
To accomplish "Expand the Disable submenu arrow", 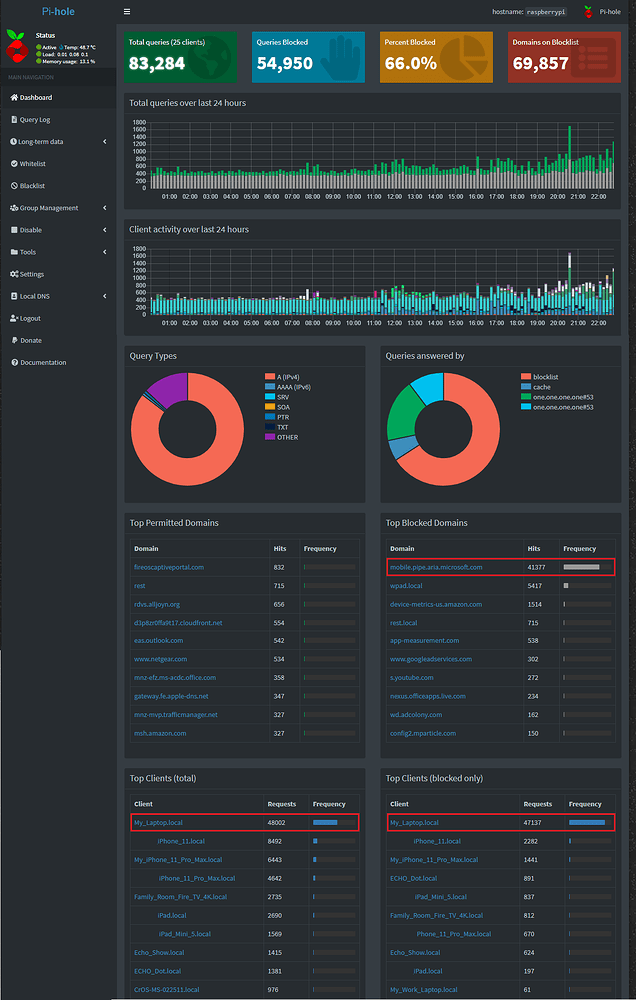I will click(105, 230).
